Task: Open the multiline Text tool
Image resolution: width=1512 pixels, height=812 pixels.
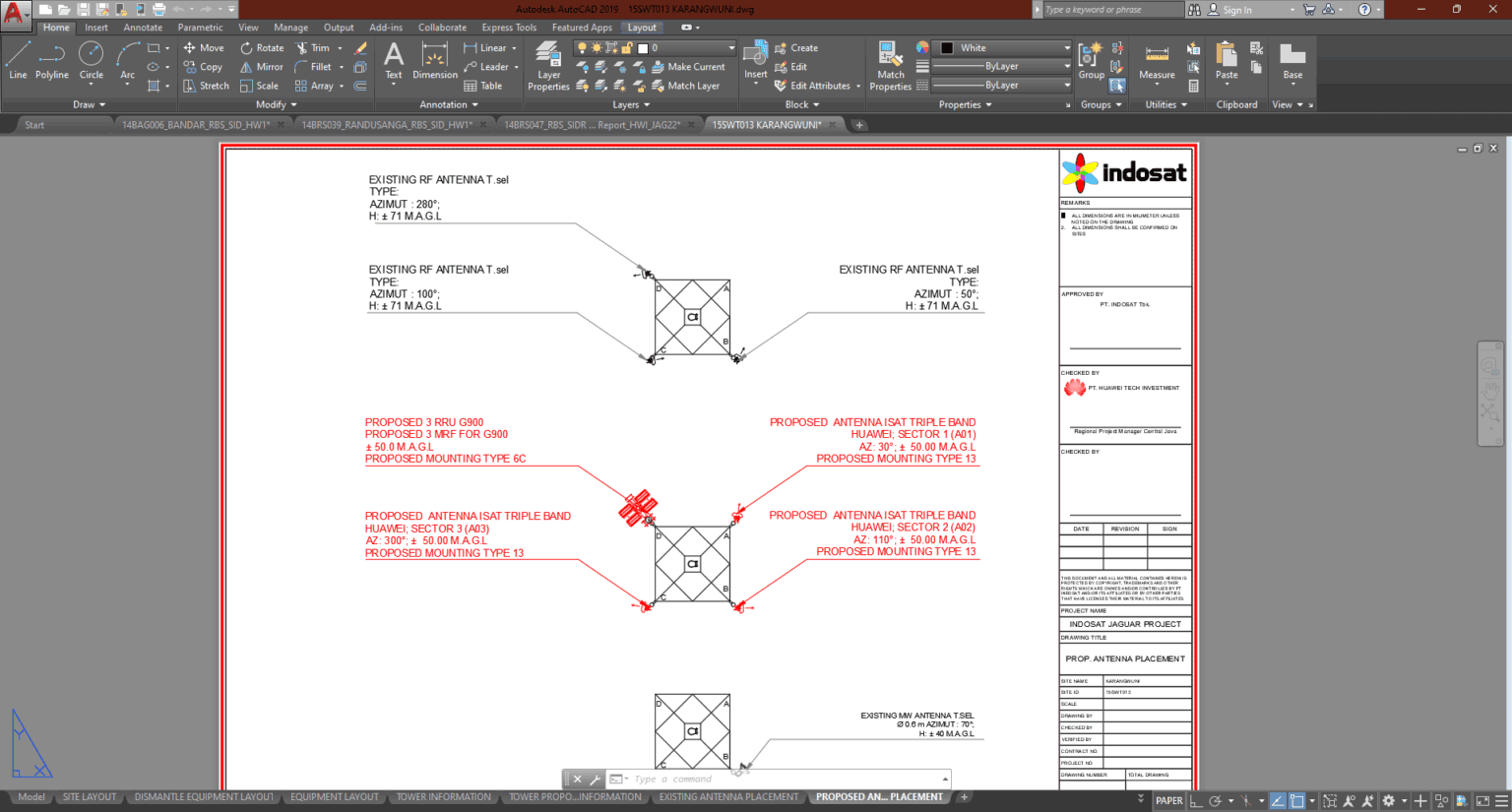Action: tap(393, 61)
